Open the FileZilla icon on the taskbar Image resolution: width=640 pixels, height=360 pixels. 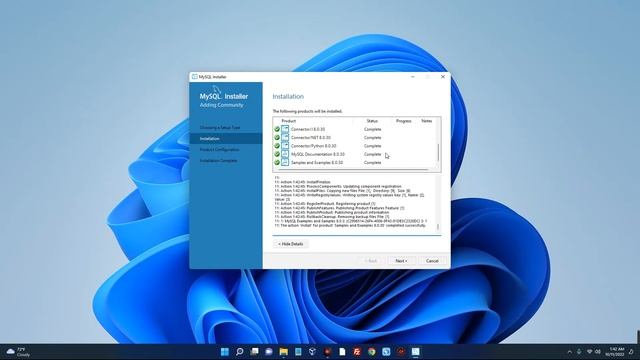(x=357, y=352)
